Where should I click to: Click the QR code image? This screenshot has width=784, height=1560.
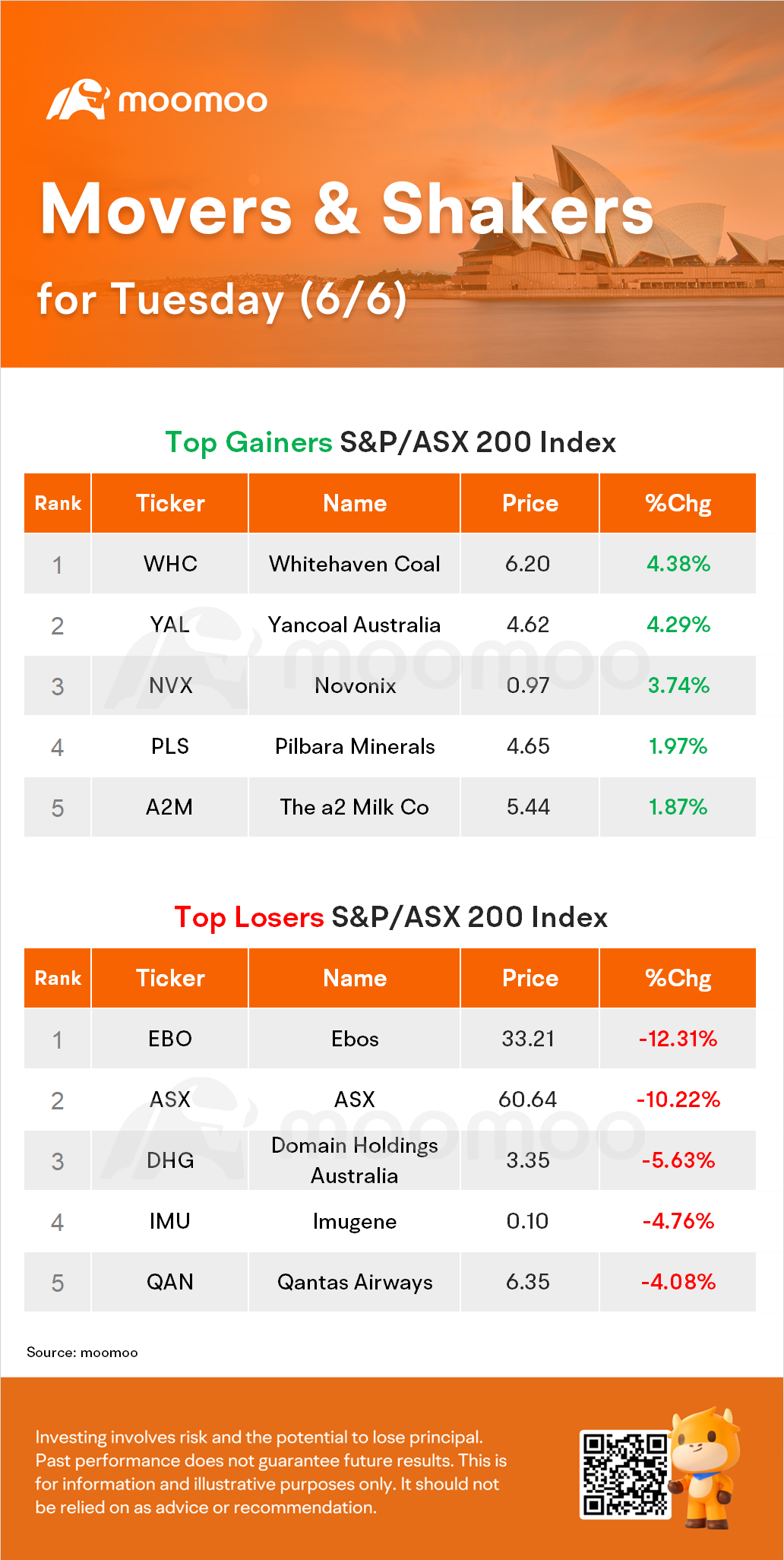pos(624,1473)
